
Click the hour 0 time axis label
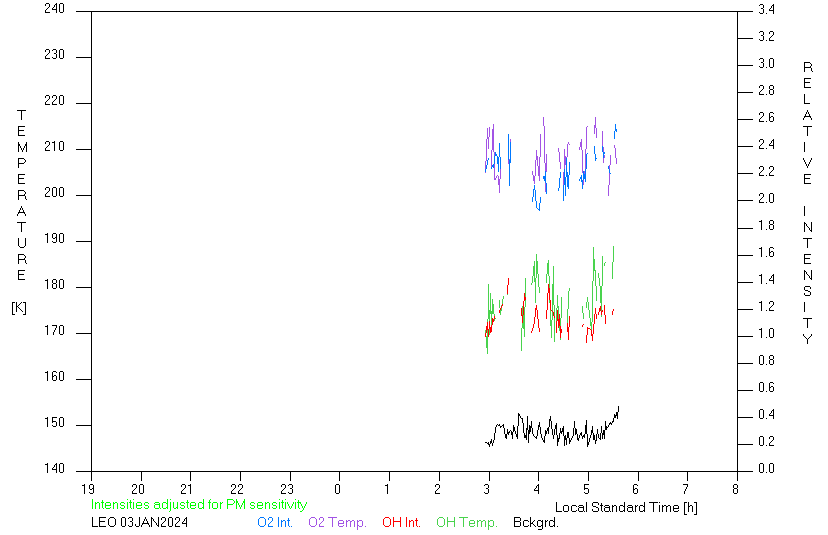tap(337, 489)
